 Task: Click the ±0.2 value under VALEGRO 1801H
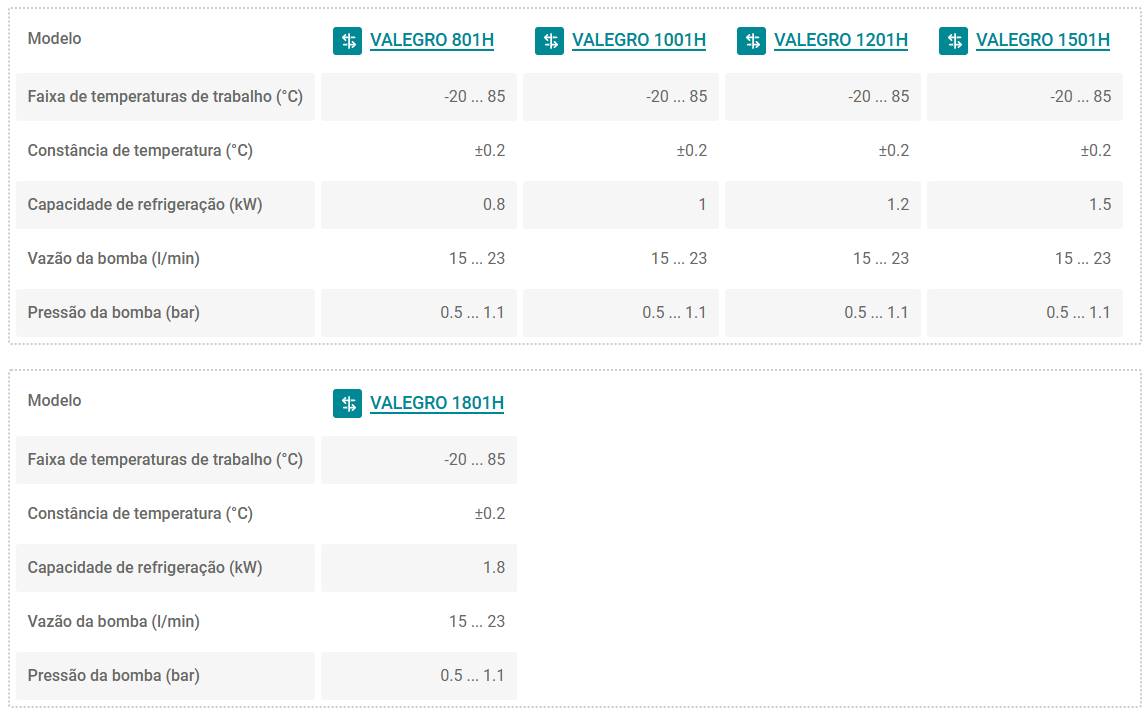tap(490, 513)
